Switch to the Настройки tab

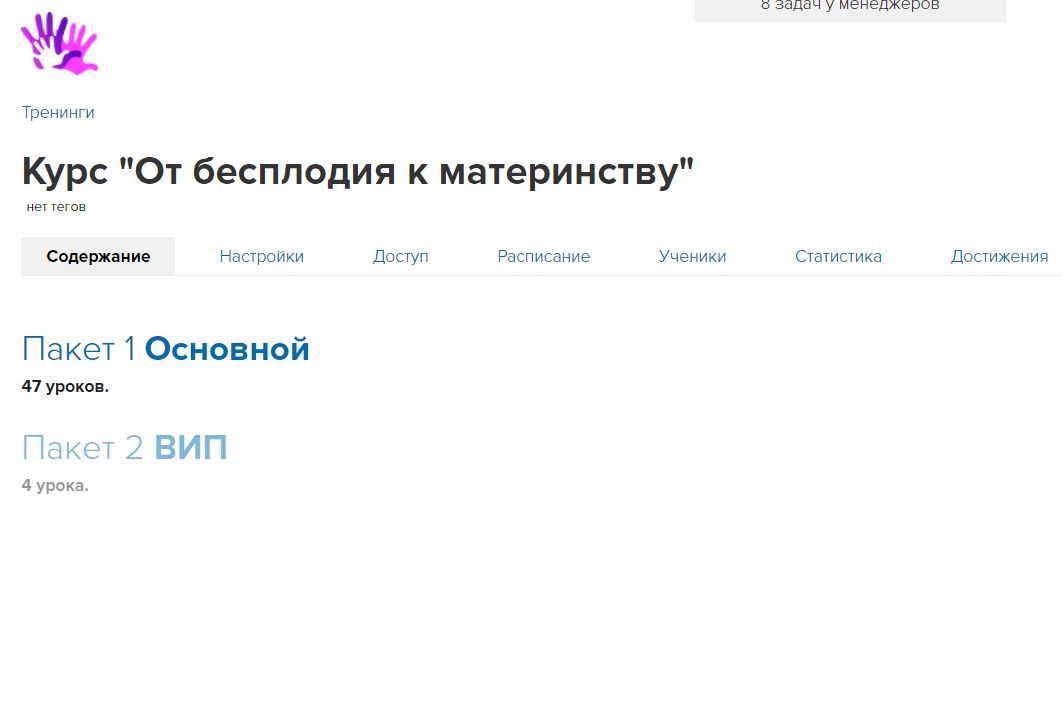(x=261, y=257)
